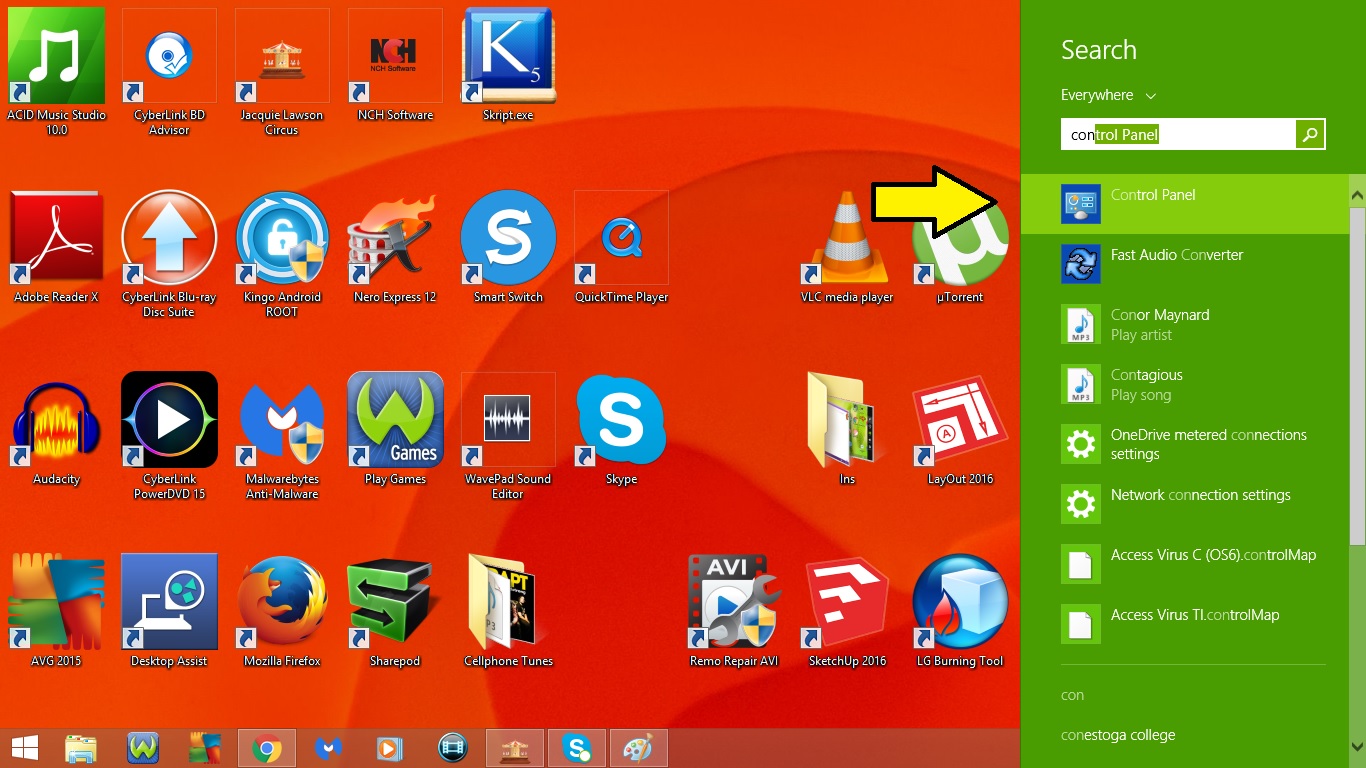Open Malwarebytes from the taskbar
The width and height of the screenshot is (1366, 768).
[x=329, y=748]
